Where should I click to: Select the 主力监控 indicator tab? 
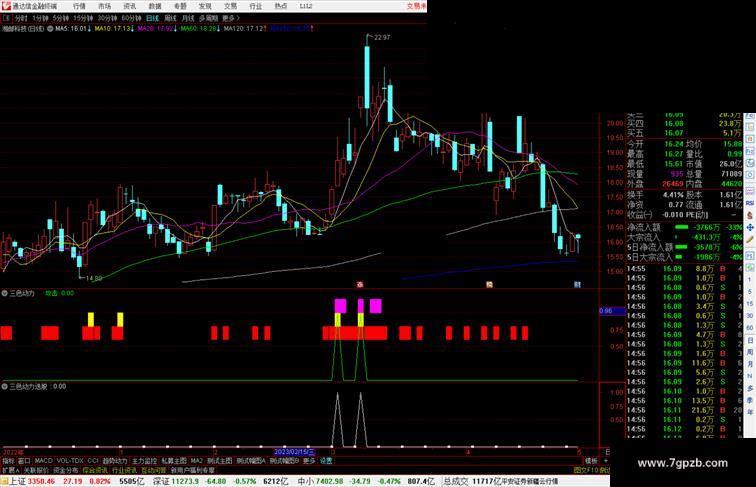coord(145,461)
